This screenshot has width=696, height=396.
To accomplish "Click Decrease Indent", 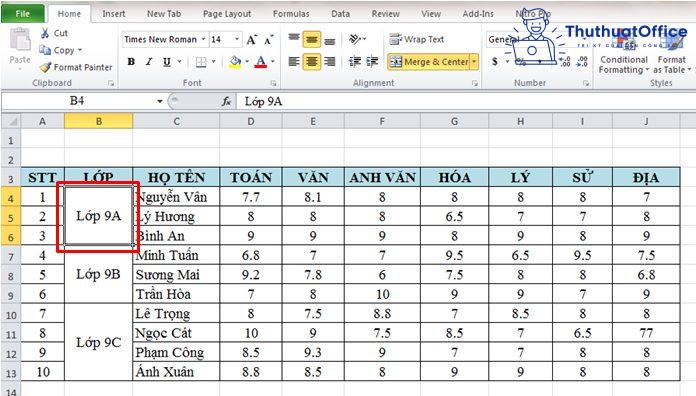I will [355, 62].
